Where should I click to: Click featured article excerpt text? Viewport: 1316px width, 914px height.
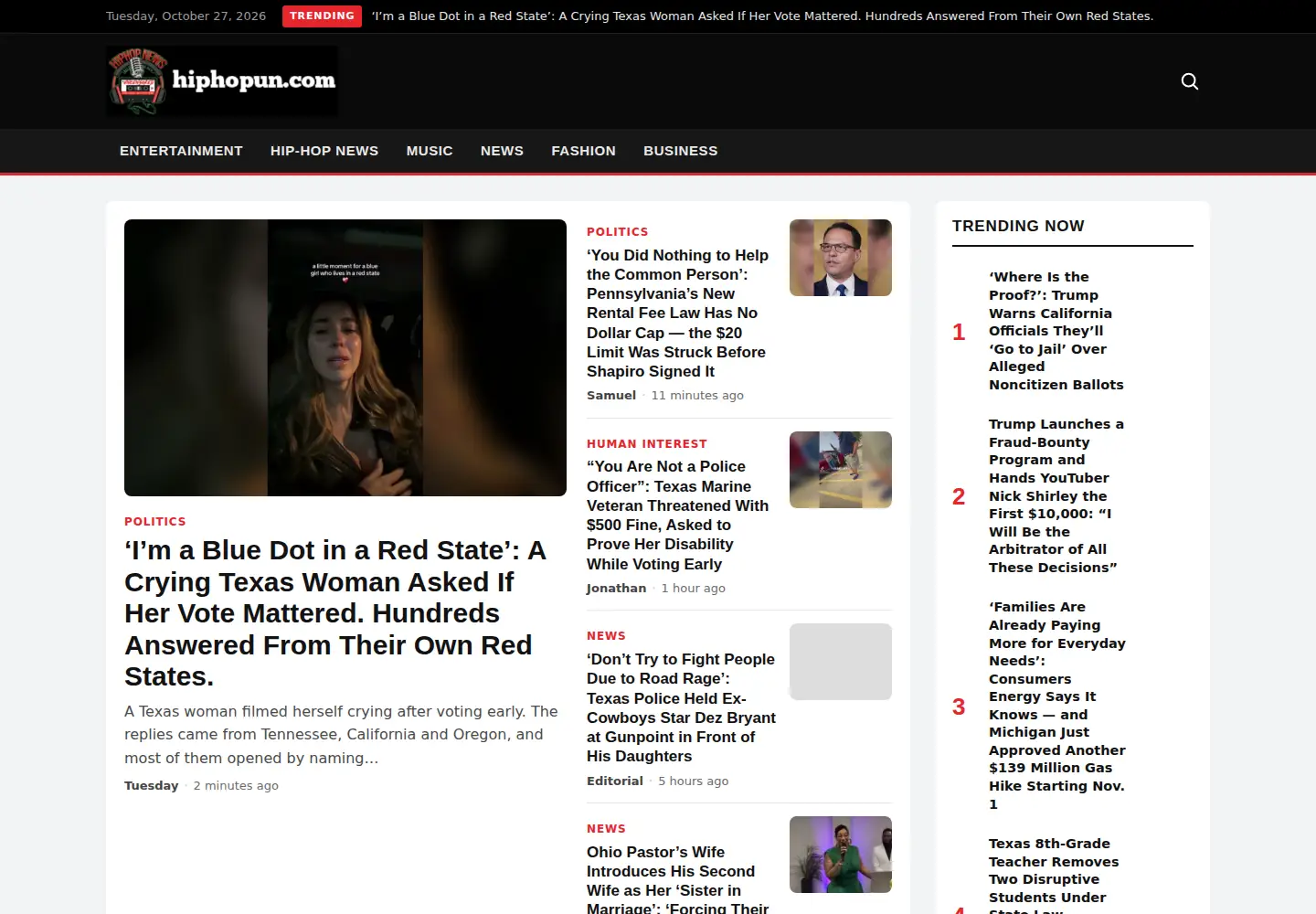[341, 735]
